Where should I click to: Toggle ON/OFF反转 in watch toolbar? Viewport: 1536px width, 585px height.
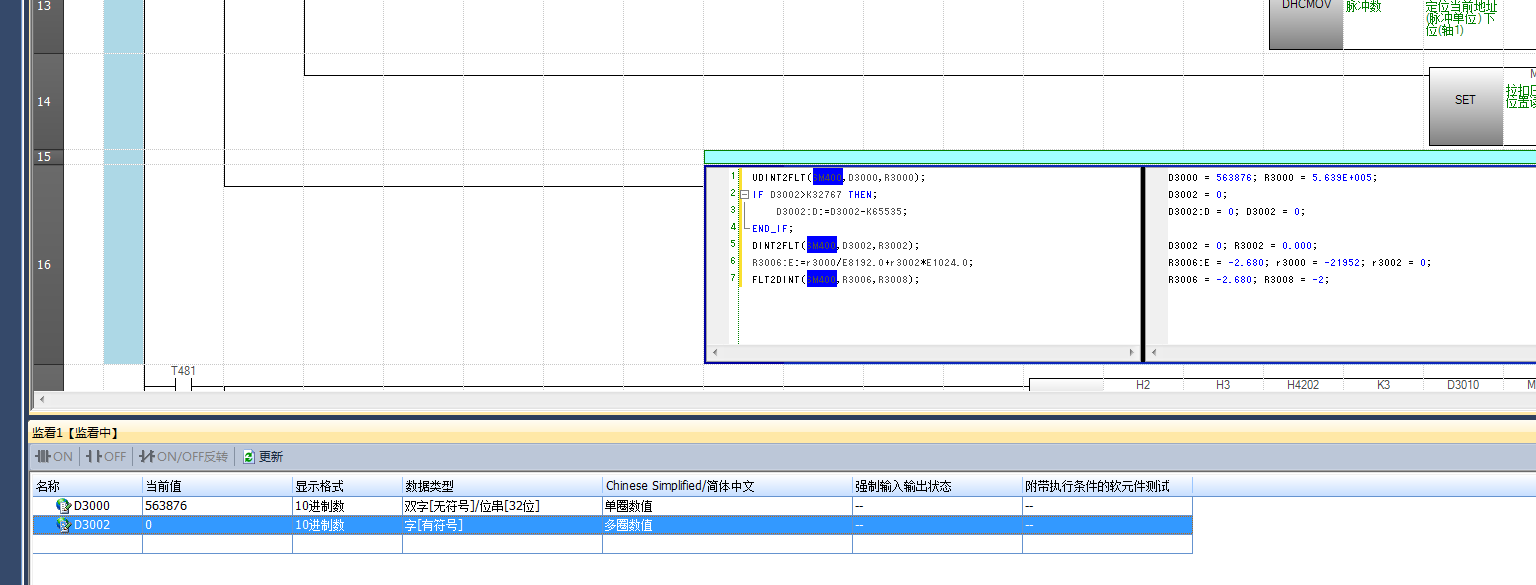pyautogui.click(x=183, y=457)
